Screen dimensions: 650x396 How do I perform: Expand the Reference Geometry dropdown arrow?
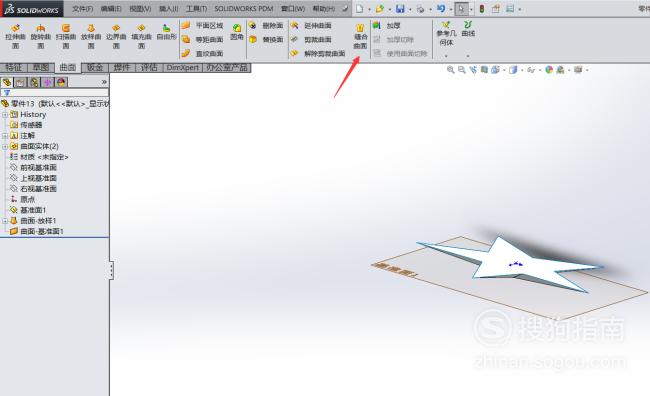[446, 56]
